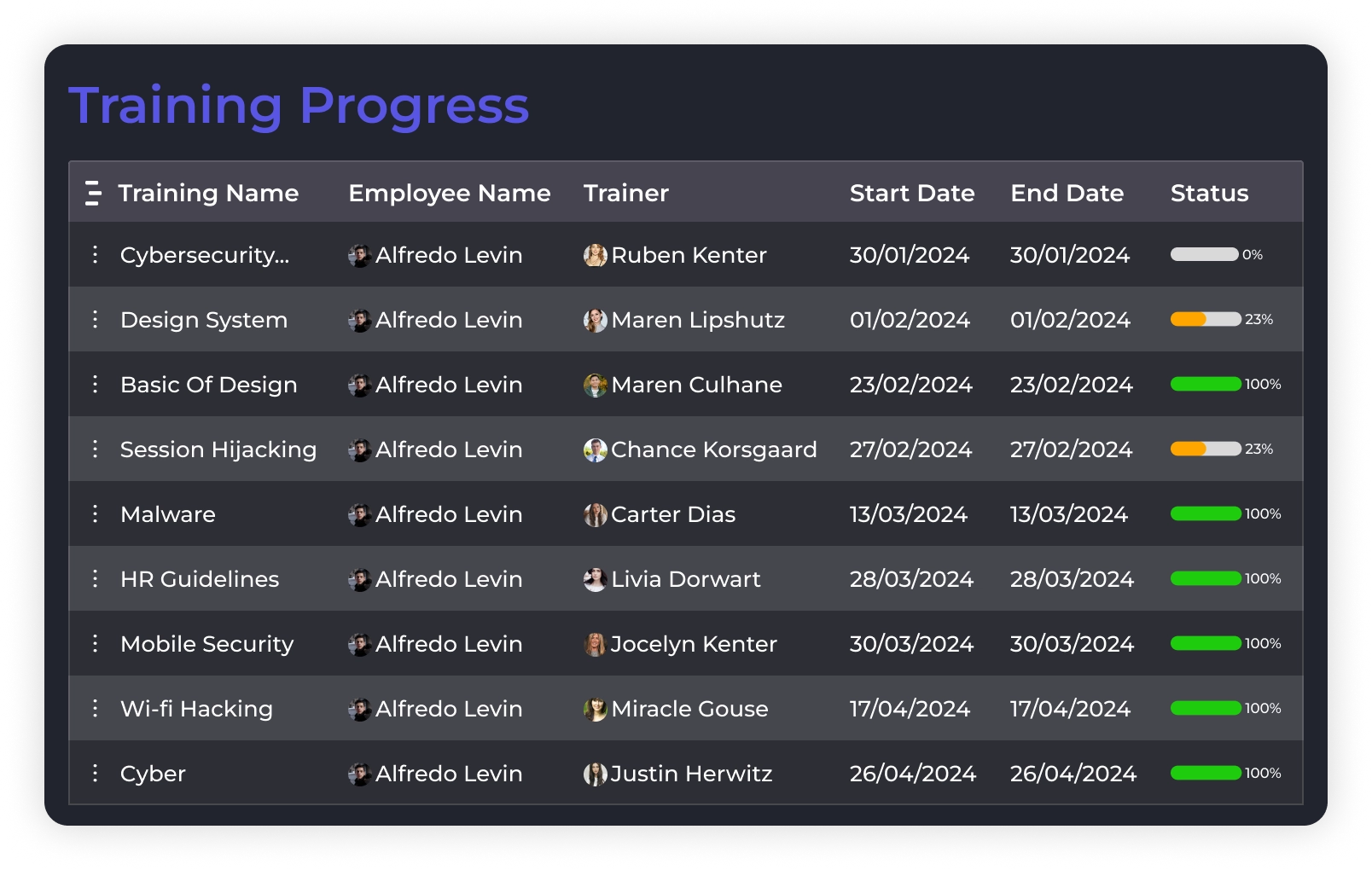Click Chance Korsgaard's trainer avatar

(x=595, y=449)
